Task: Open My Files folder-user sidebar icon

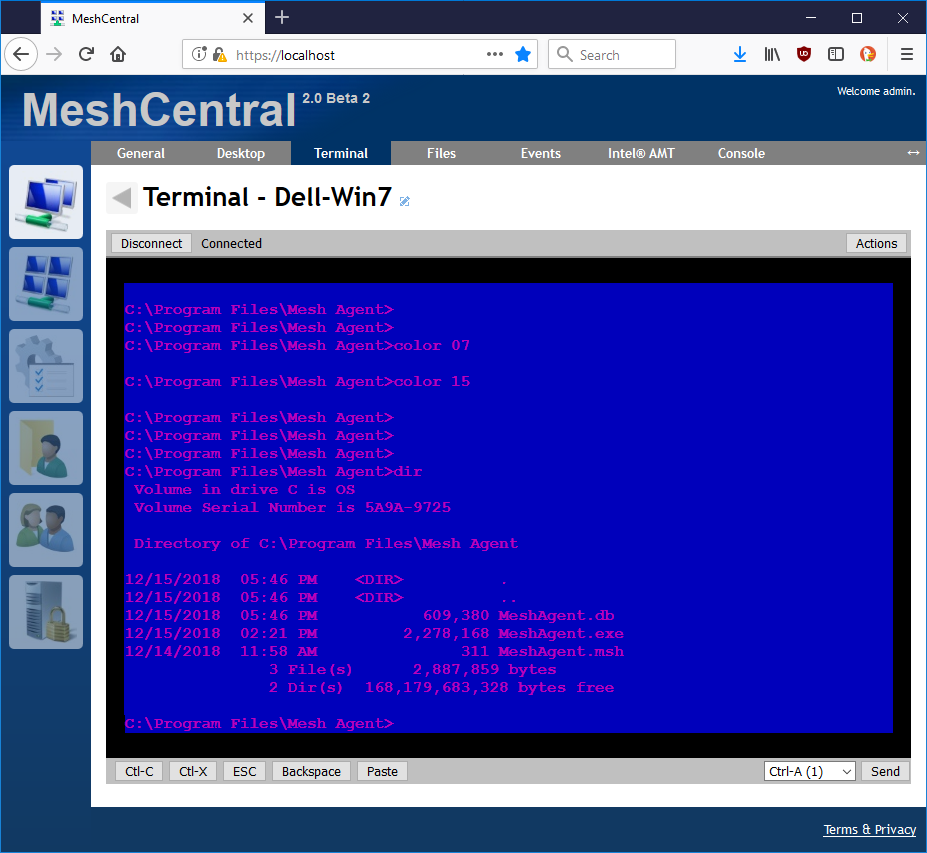Action: (x=46, y=448)
